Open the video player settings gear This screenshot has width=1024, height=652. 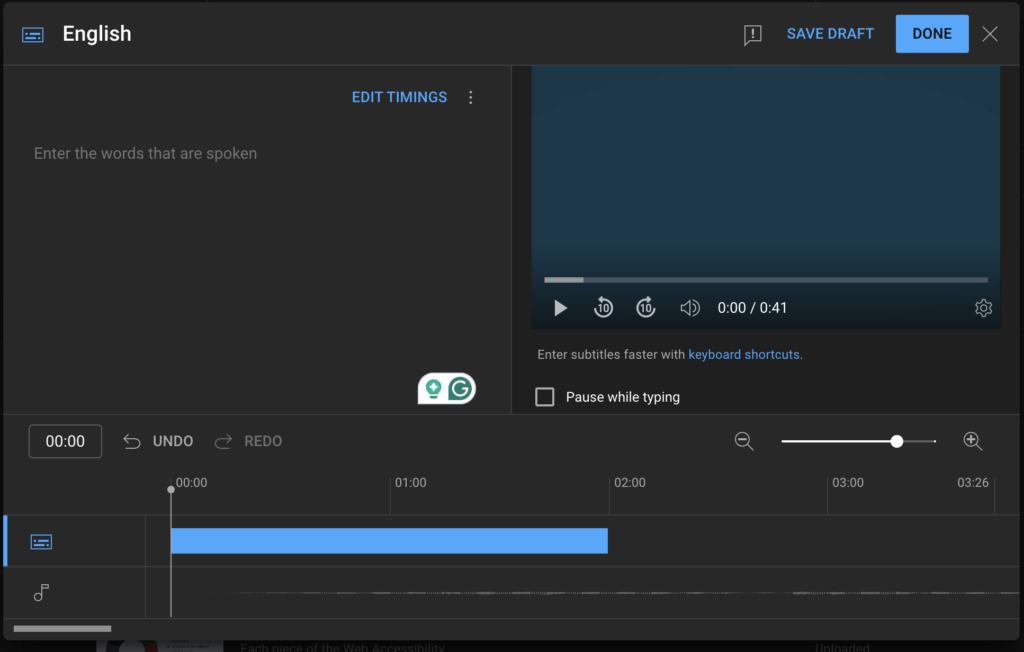983,308
